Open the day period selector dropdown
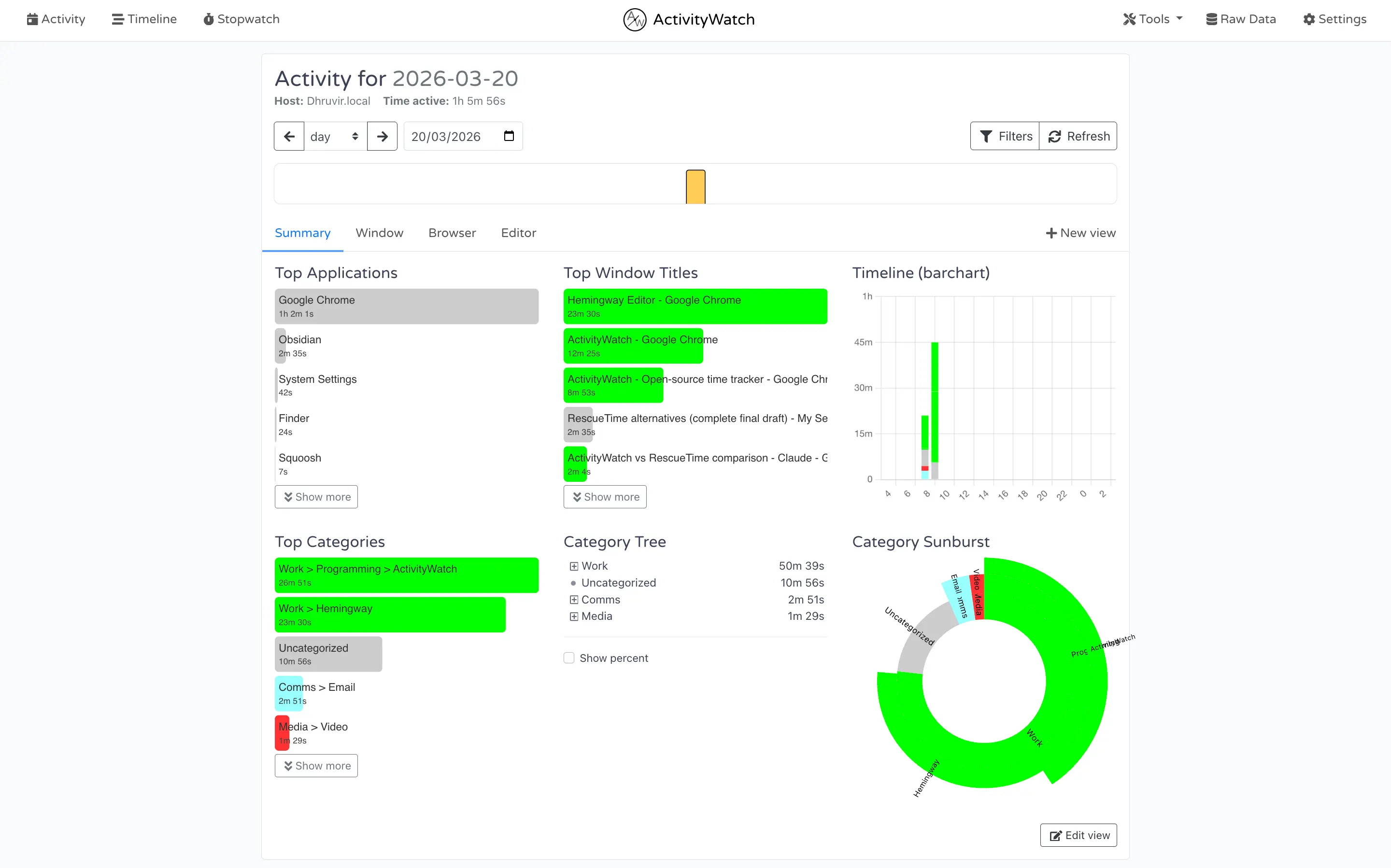Image resolution: width=1391 pixels, height=868 pixels. coord(335,136)
